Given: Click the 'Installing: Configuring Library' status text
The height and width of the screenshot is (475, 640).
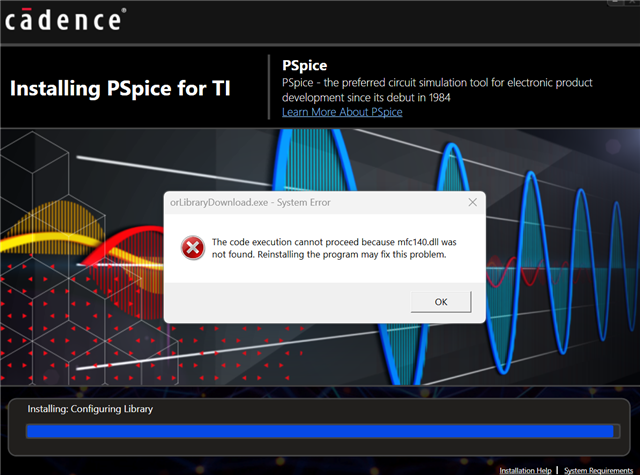Looking at the screenshot, I should point(90,409).
